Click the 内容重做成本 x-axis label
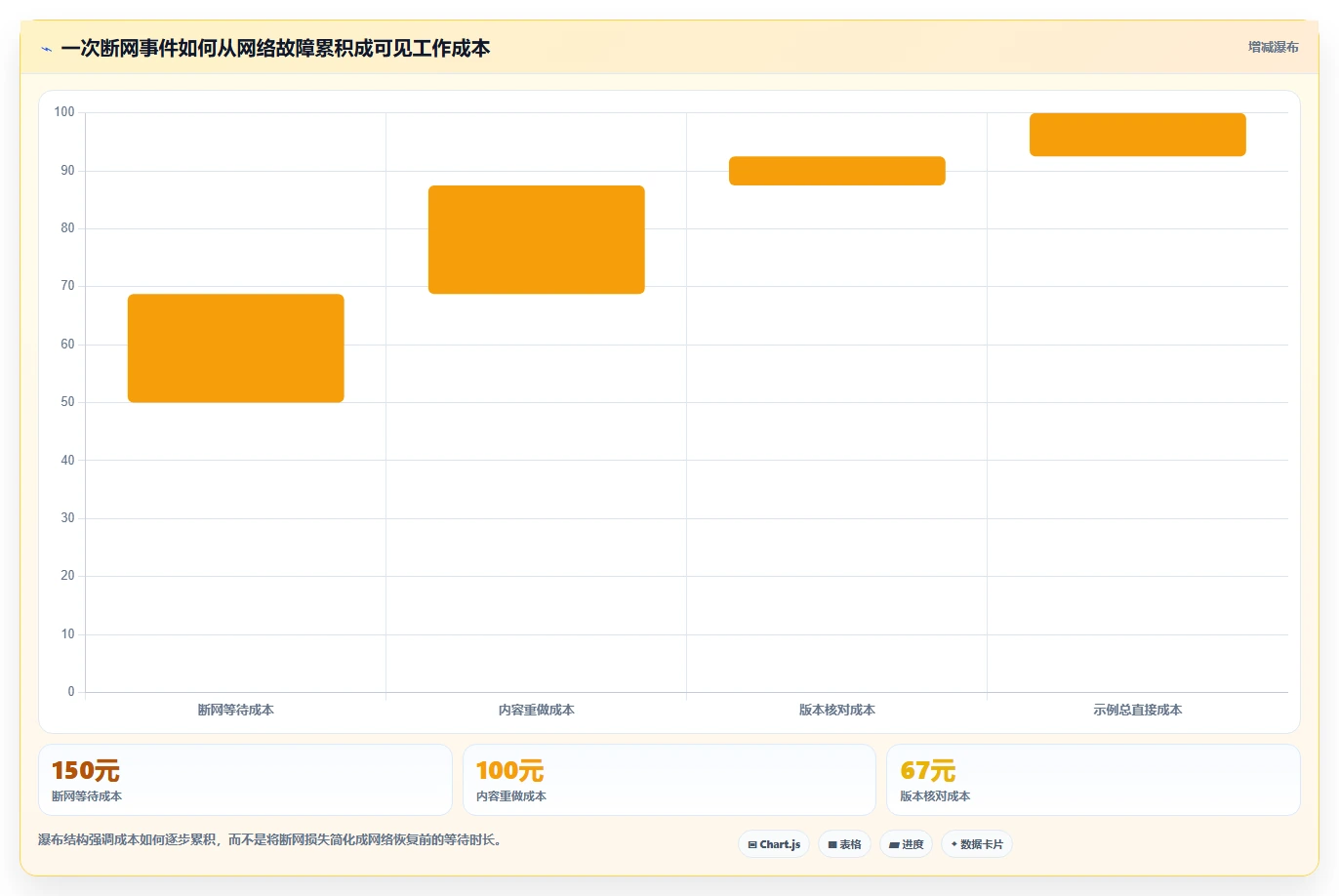Viewport: 1339px width, 896px height. pos(537,710)
